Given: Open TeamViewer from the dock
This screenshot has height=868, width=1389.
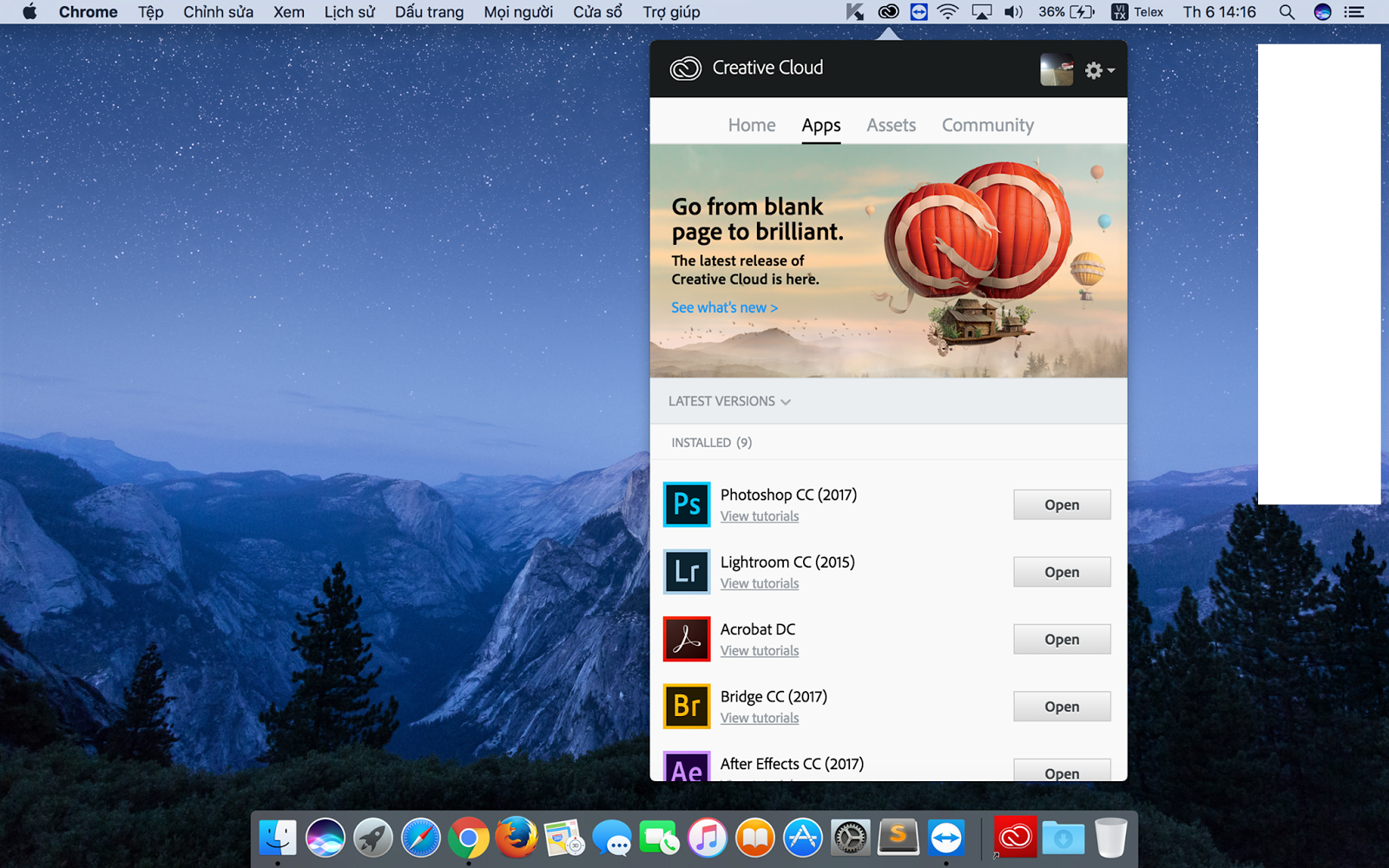Looking at the screenshot, I should click(946, 838).
